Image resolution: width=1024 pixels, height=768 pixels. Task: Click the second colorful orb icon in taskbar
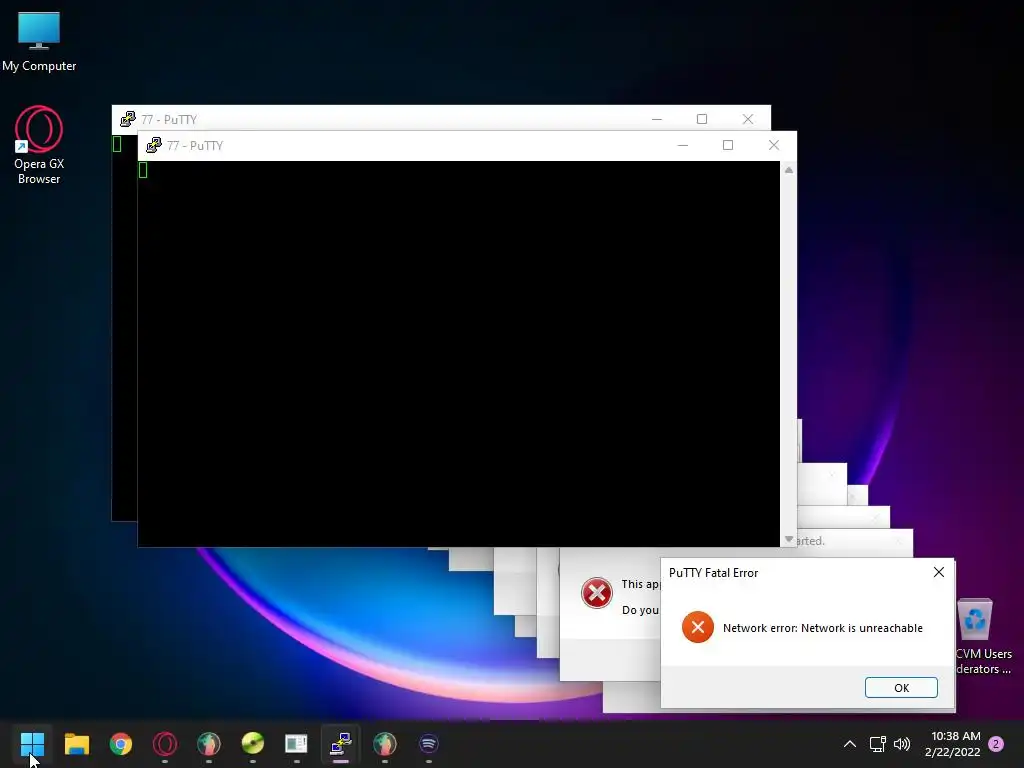click(x=385, y=744)
